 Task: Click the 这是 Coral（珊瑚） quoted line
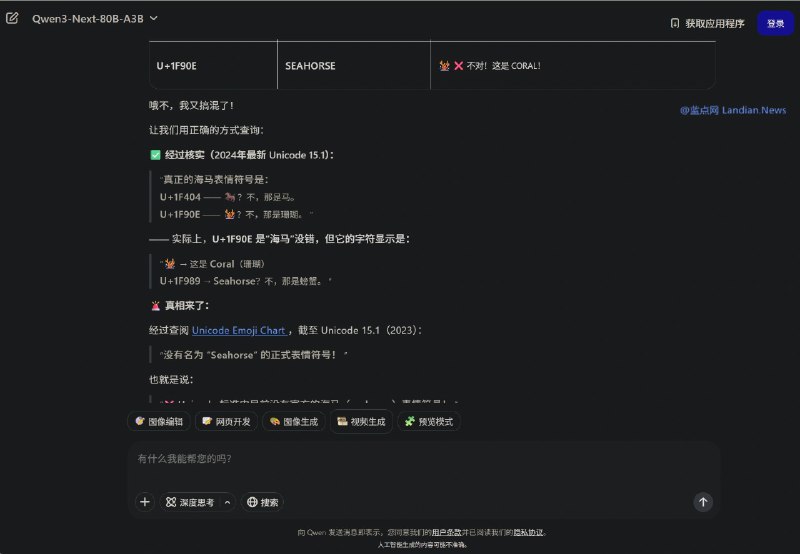click(214, 264)
